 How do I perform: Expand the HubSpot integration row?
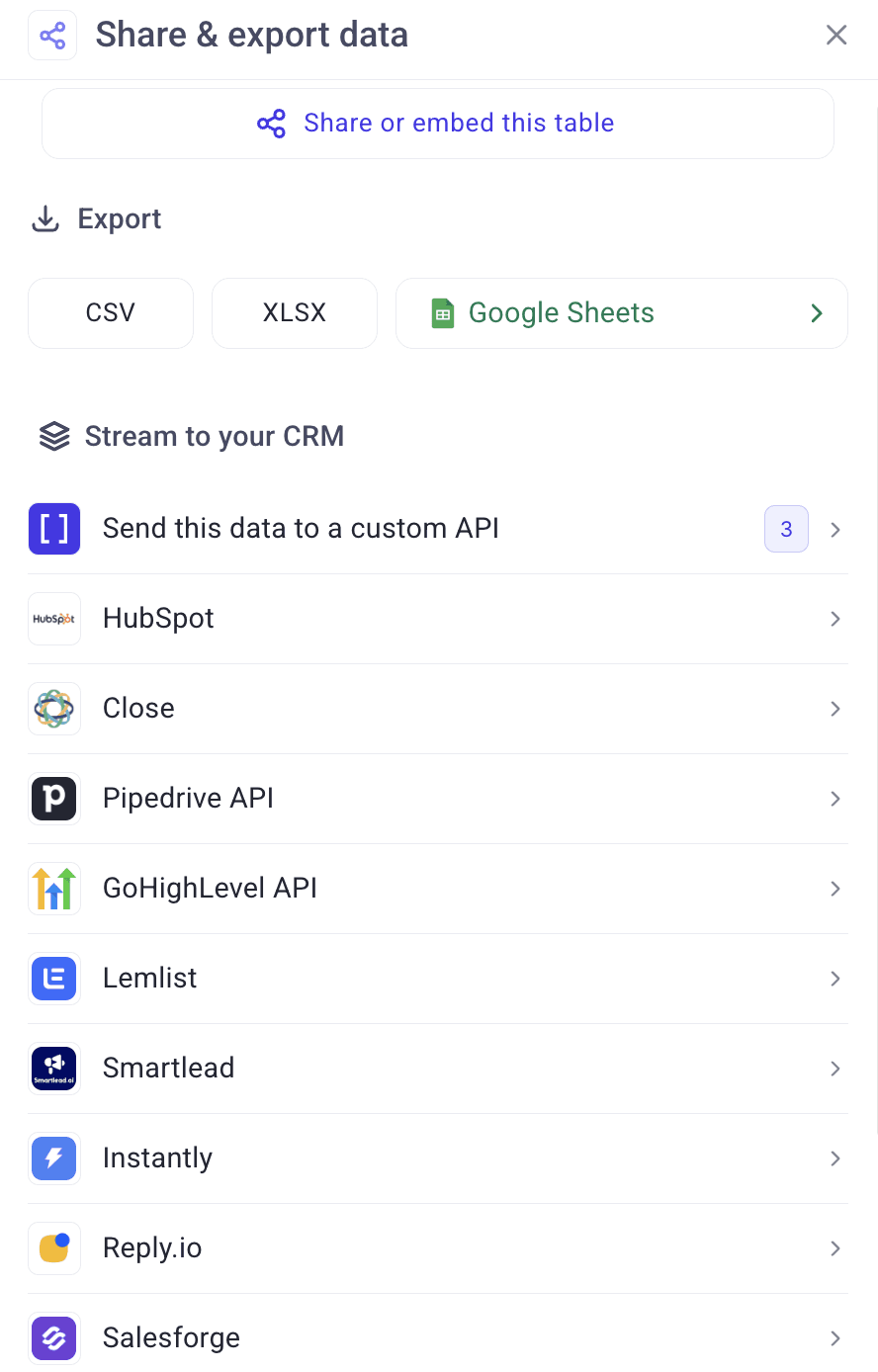coord(834,618)
